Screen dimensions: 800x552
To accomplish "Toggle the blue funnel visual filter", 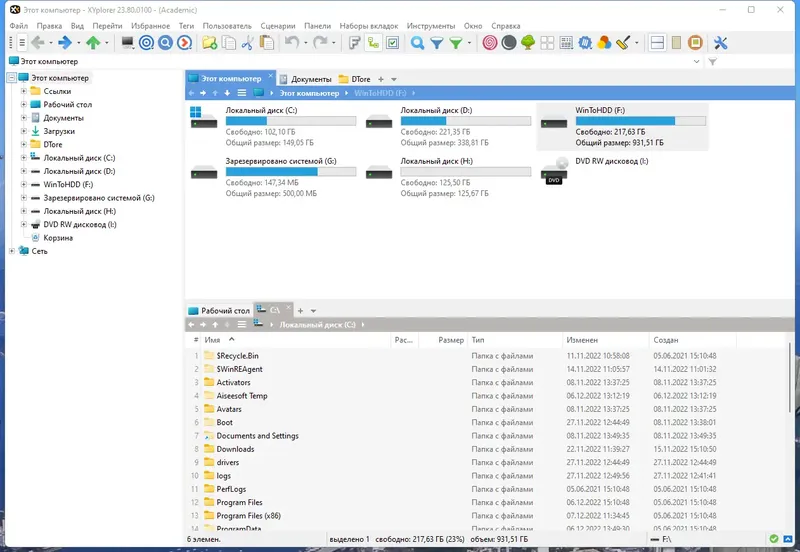I will pyautogui.click(x=437, y=43).
